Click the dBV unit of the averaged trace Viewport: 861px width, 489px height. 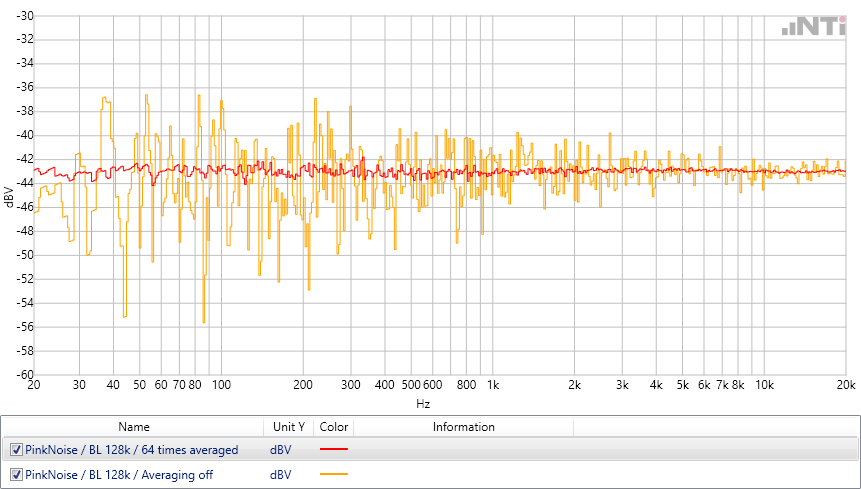coord(281,450)
